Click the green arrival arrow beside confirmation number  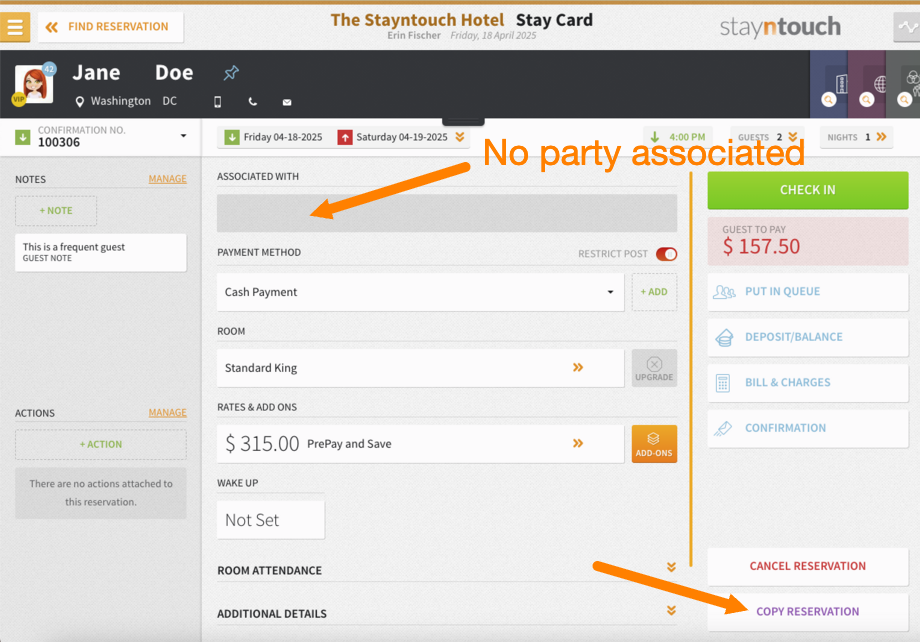pyautogui.click(x=22, y=137)
